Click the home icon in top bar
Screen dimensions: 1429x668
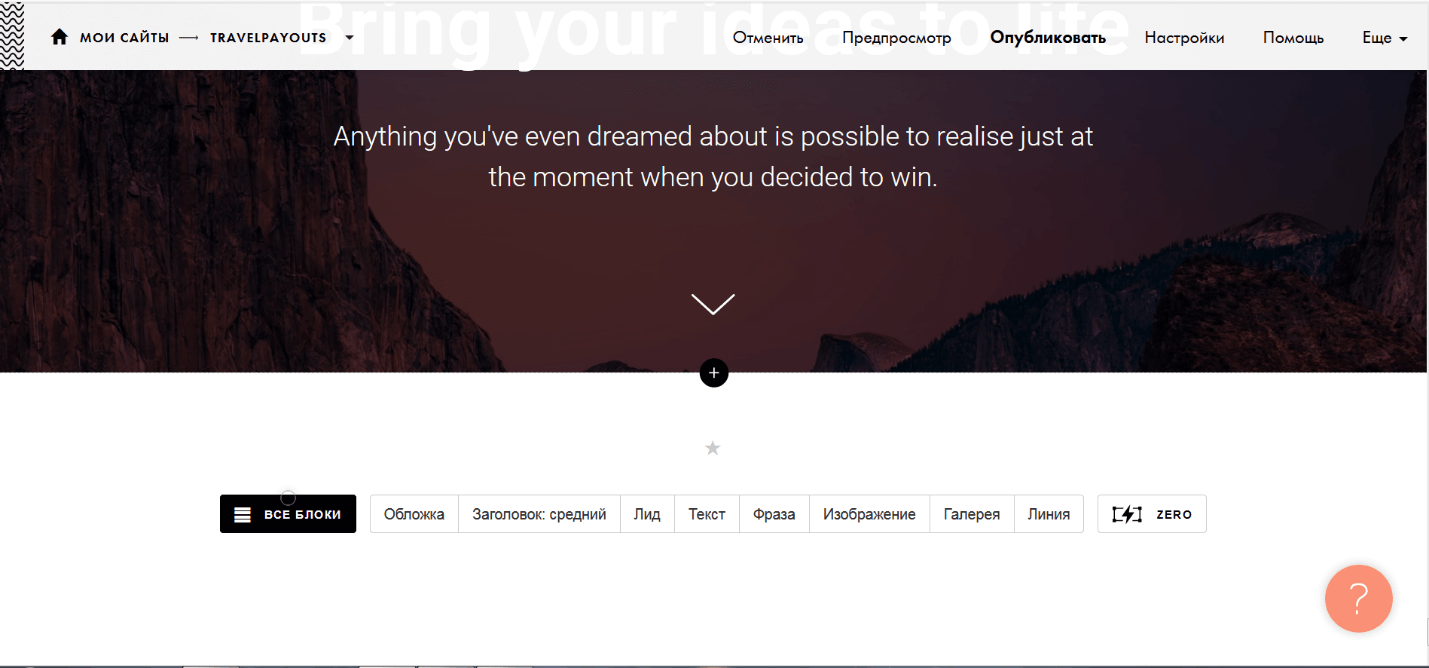59,38
